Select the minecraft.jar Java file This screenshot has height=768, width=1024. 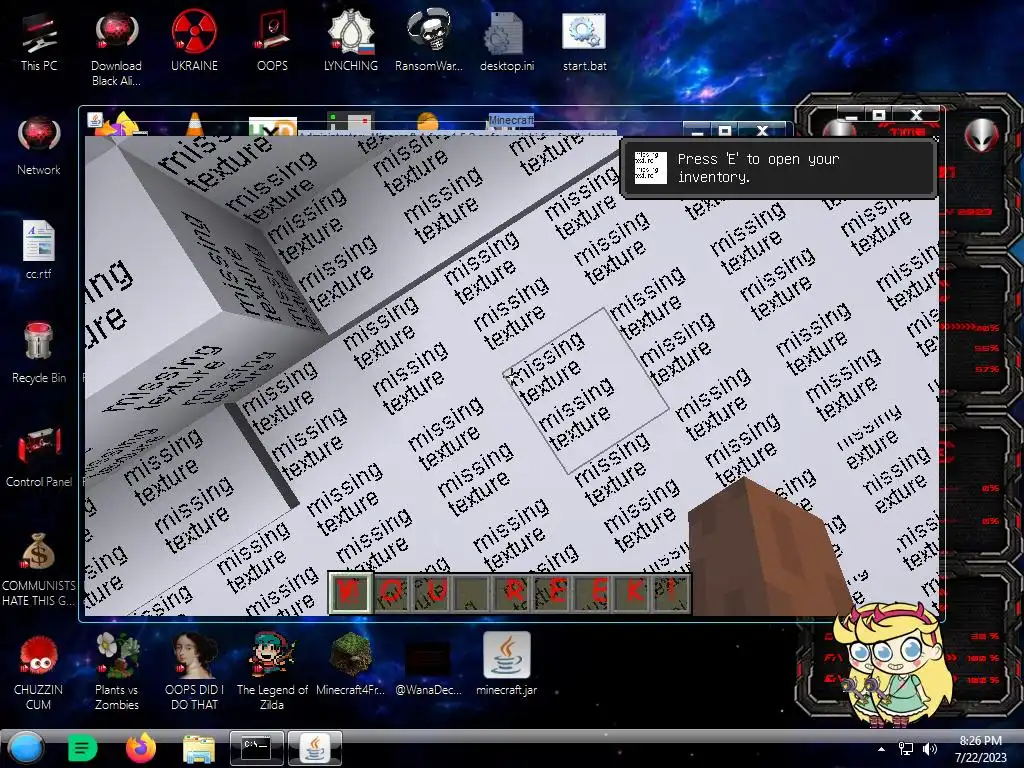pos(507,664)
